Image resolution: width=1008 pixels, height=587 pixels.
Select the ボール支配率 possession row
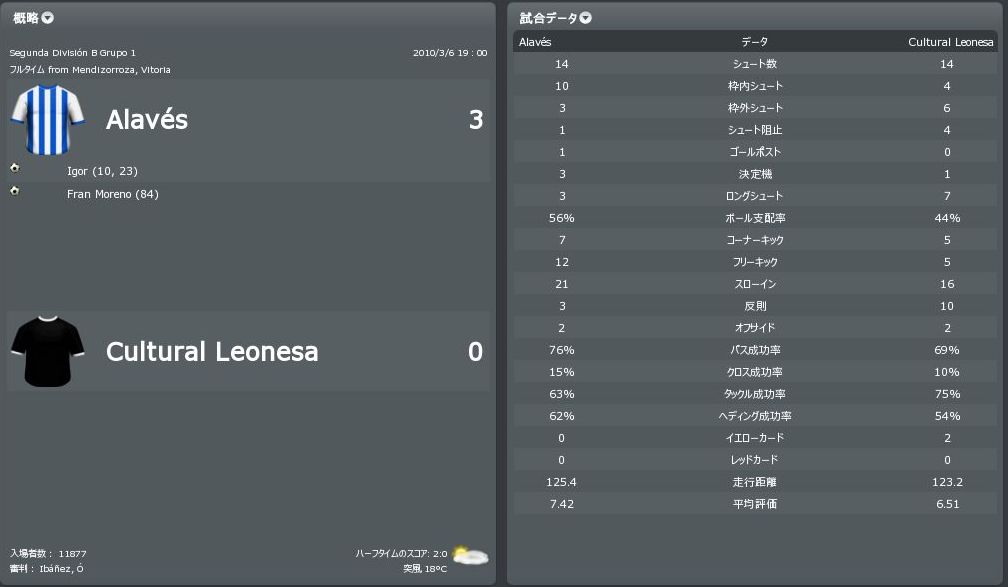coord(755,218)
